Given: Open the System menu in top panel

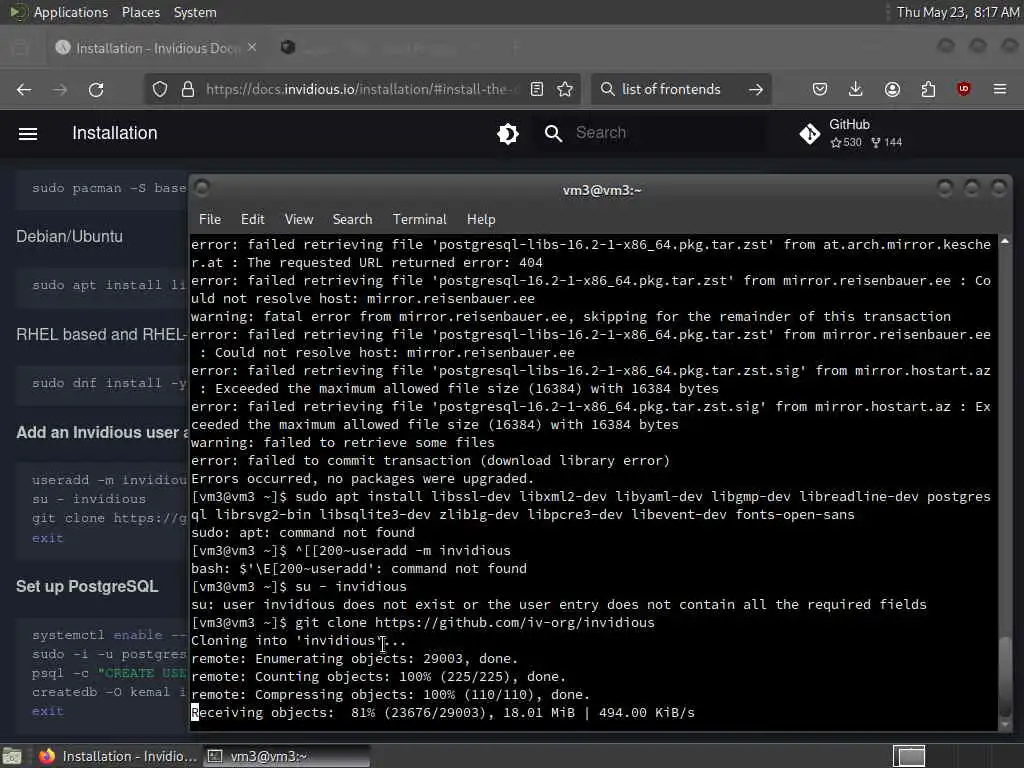Looking at the screenshot, I should click(195, 12).
